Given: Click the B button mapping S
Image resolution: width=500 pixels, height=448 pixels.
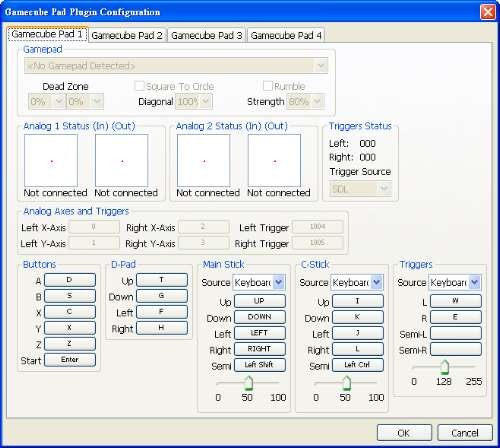Looking at the screenshot, I should (x=70, y=296).
